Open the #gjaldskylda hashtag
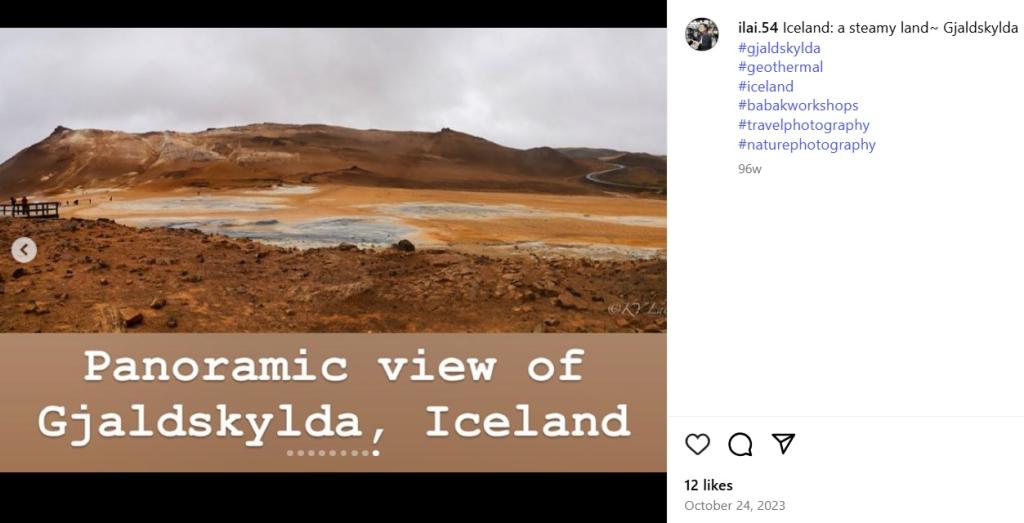The image size is (1024, 523). point(779,48)
